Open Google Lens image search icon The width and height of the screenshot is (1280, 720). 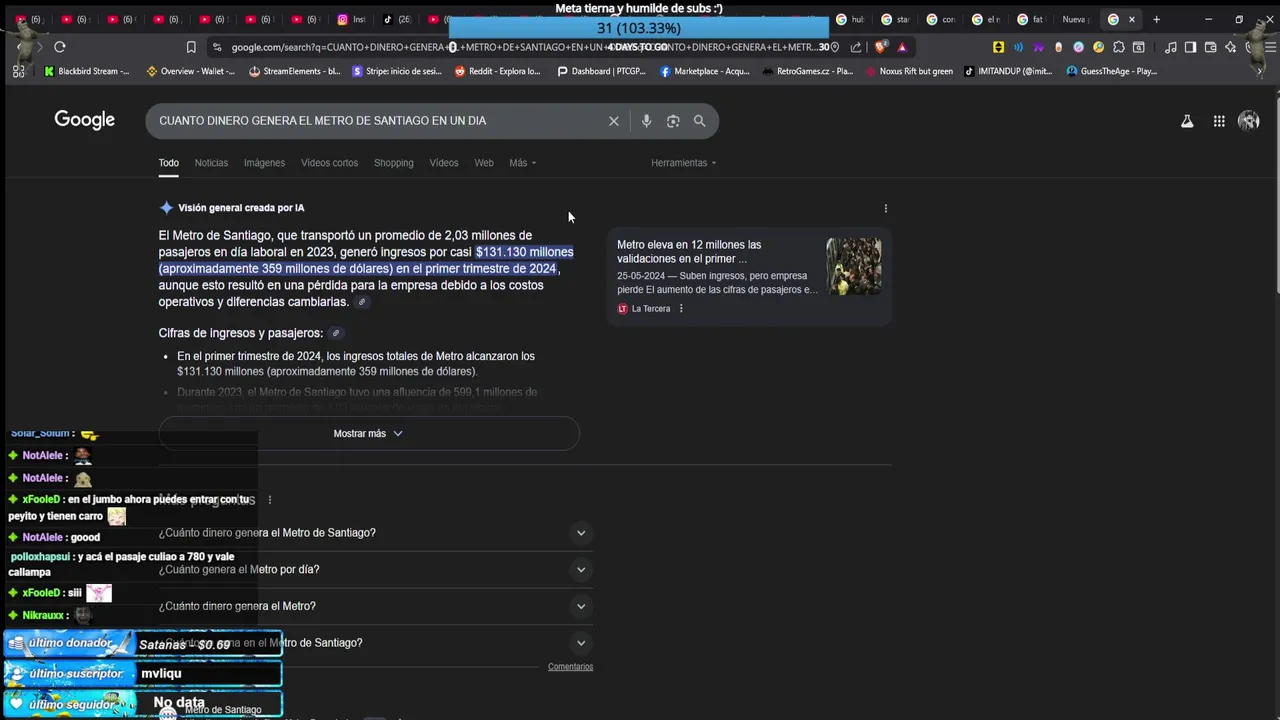[x=673, y=121]
